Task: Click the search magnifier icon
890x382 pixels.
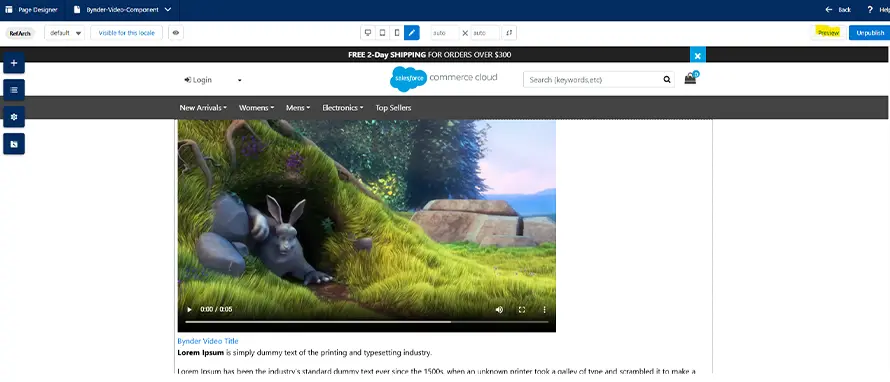Action: [667, 79]
